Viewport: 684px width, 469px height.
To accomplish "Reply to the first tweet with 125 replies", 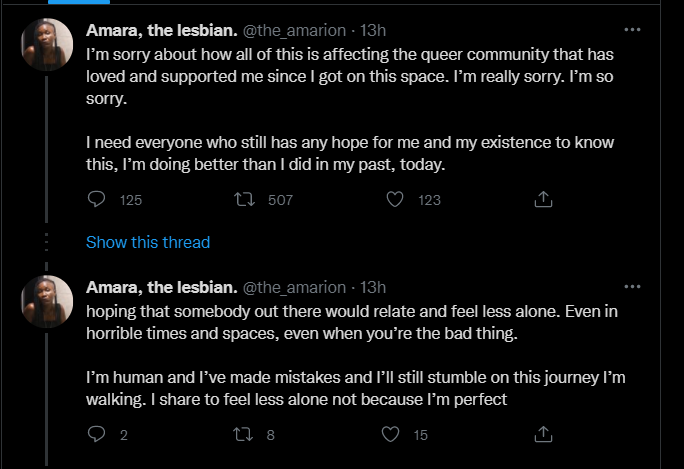I will click(x=97, y=200).
